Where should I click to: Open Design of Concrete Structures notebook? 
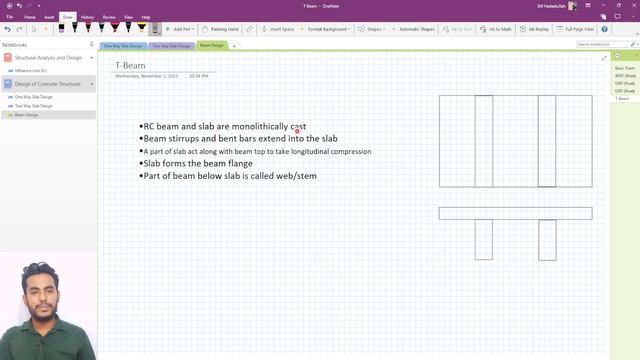click(x=48, y=84)
